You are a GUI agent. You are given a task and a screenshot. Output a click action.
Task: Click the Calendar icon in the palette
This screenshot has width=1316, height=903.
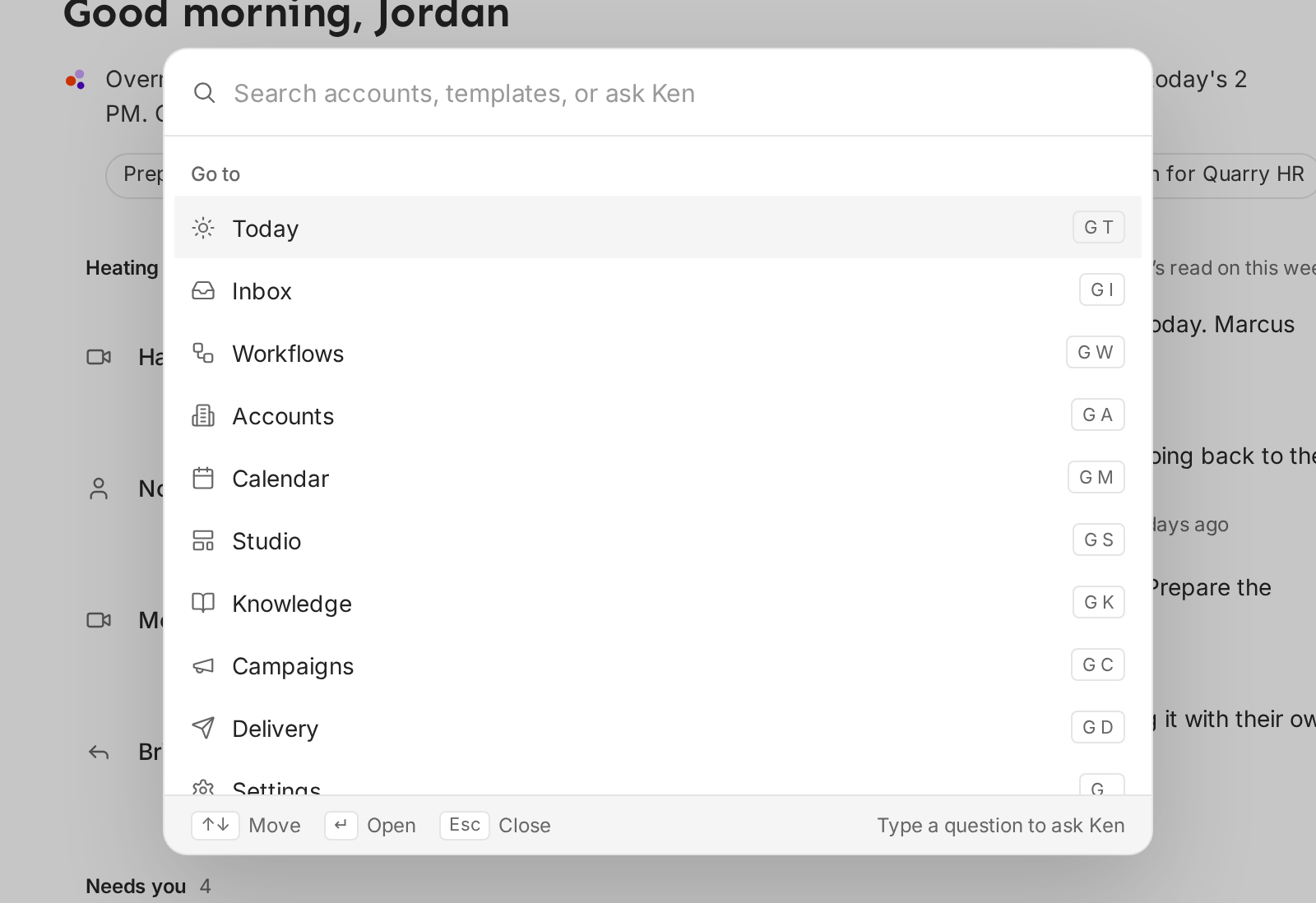coord(203,478)
